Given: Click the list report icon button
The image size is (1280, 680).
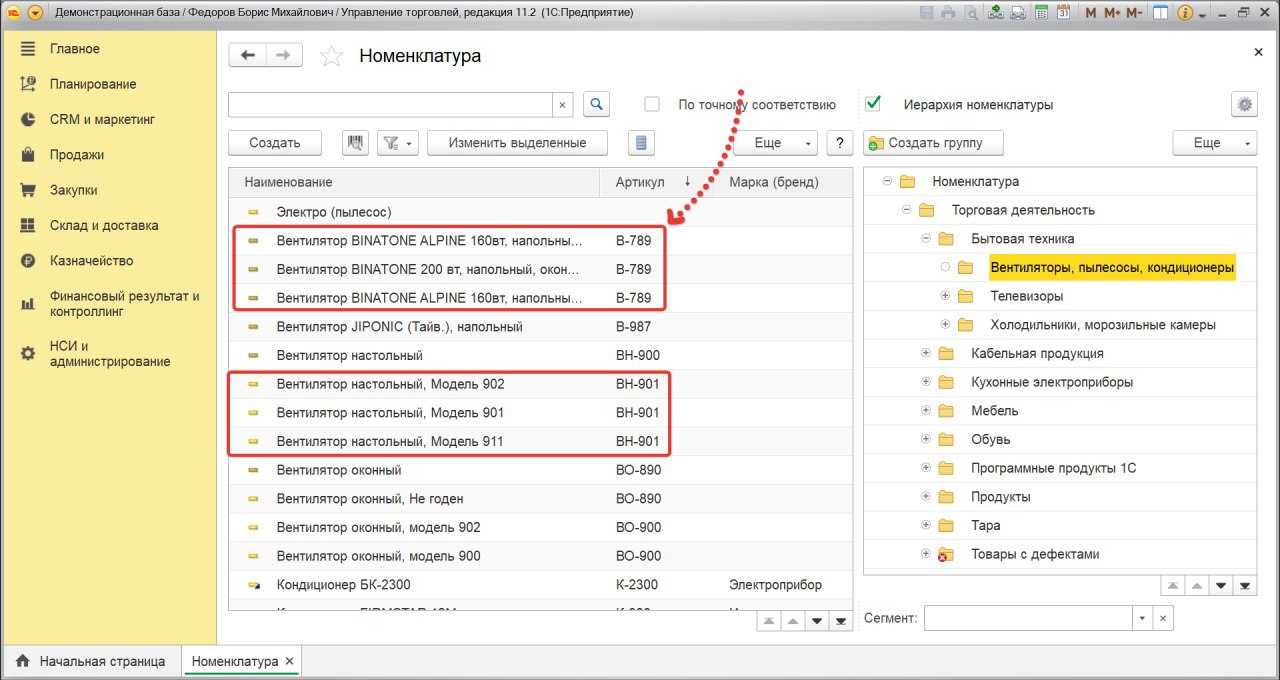Looking at the screenshot, I should pyautogui.click(x=641, y=143).
